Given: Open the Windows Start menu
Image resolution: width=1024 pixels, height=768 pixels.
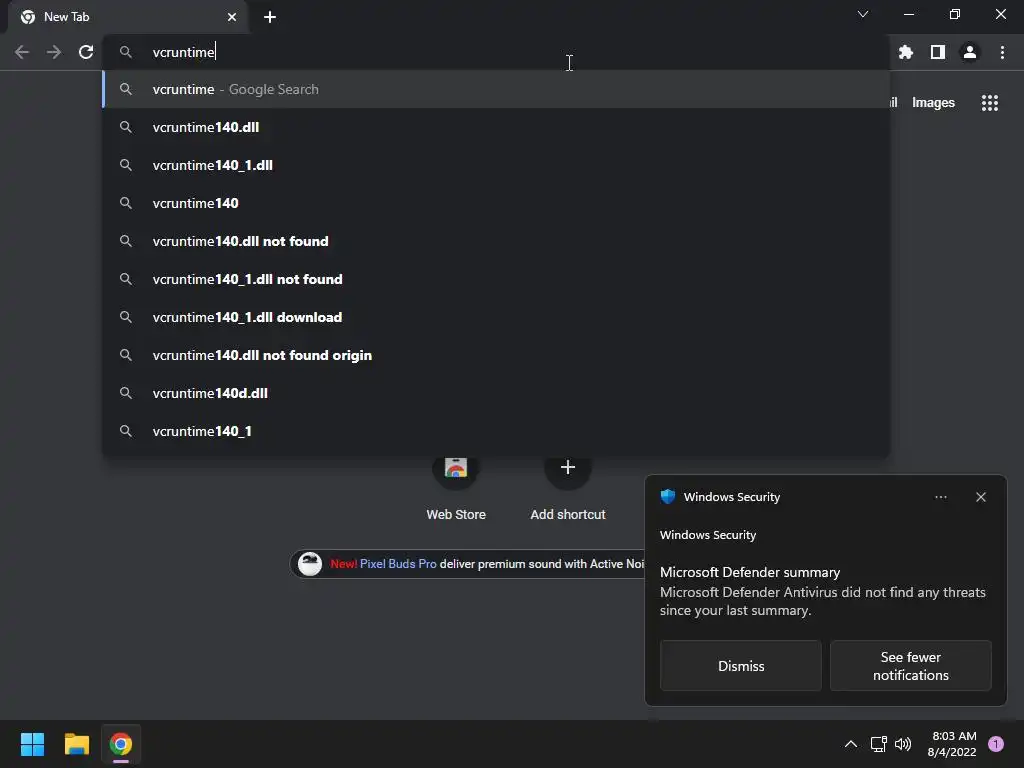Looking at the screenshot, I should (32, 744).
